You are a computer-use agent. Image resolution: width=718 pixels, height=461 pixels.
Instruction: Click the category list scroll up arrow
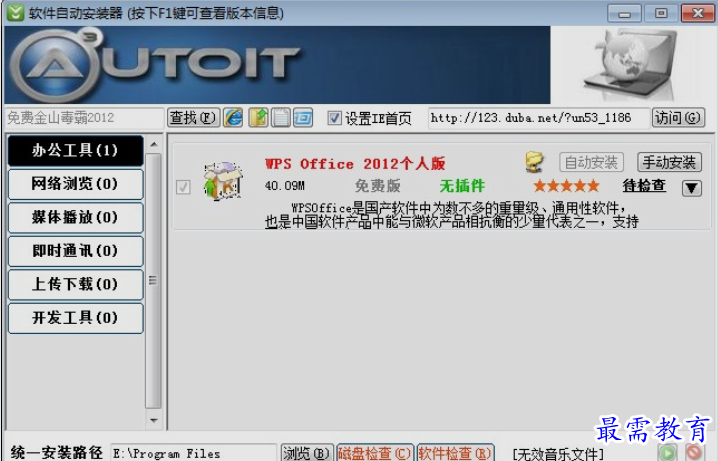point(154,145)
